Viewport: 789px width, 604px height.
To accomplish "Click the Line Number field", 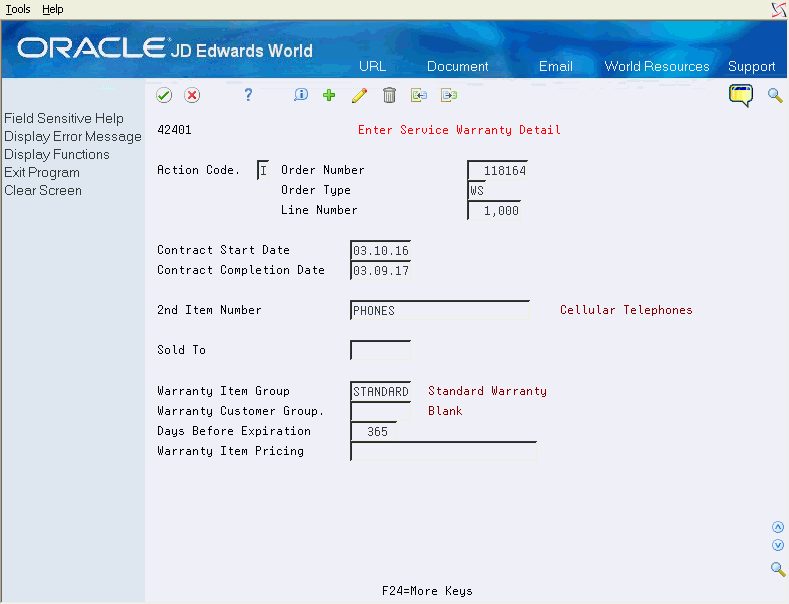I will click(x=494, y=210).
